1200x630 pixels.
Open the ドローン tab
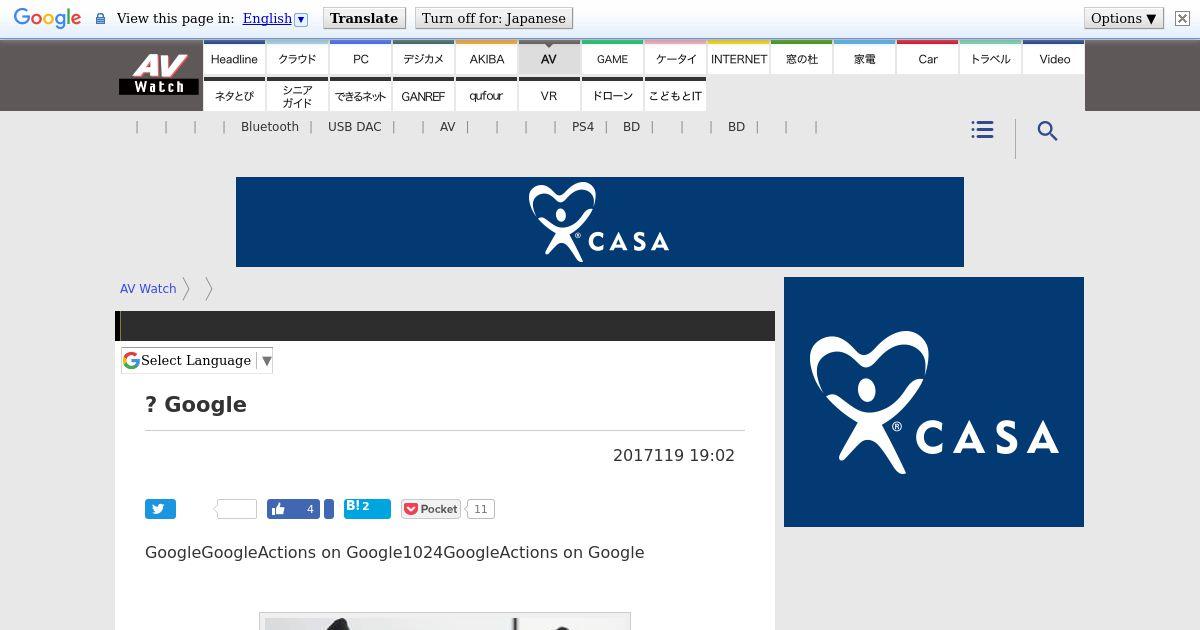click(x=612, y=95)
